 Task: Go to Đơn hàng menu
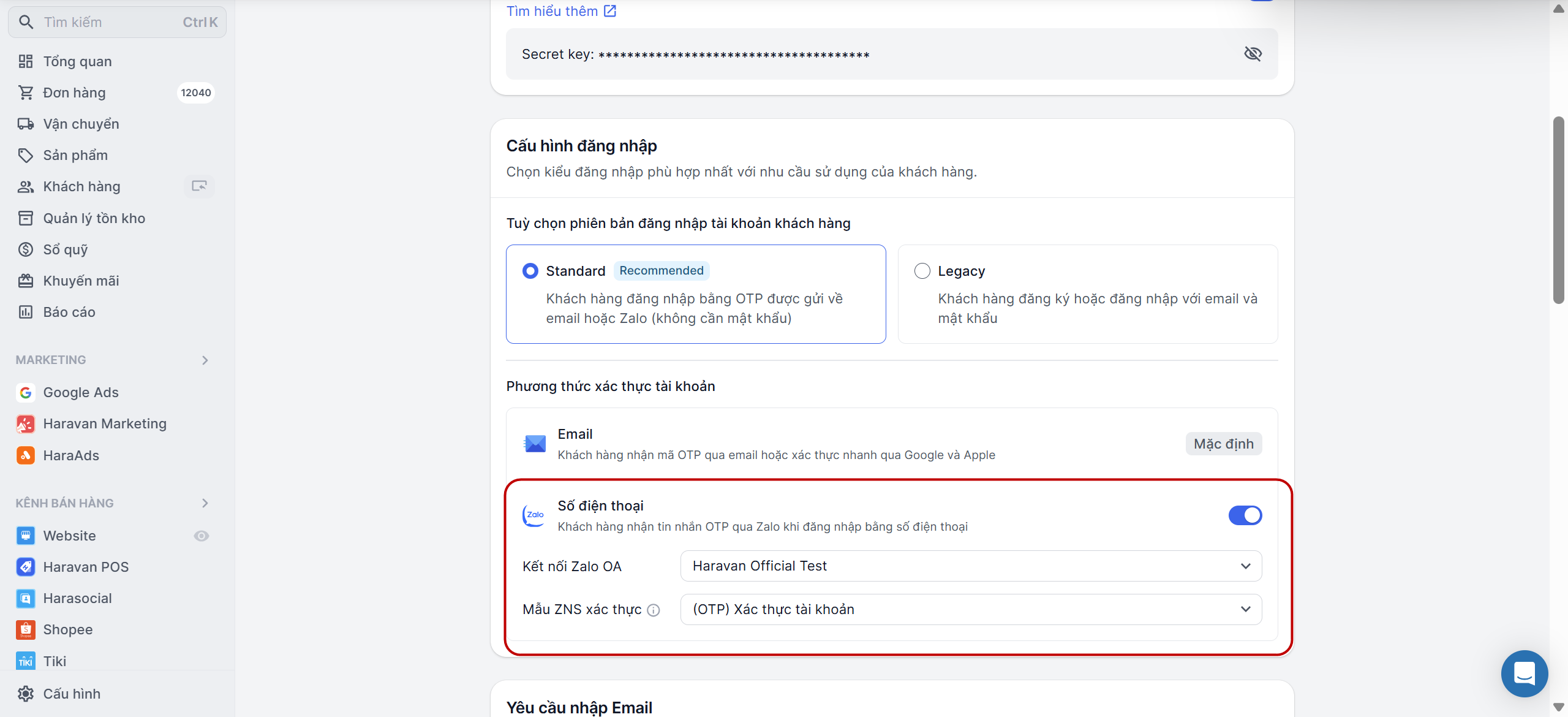coord(74,93)
